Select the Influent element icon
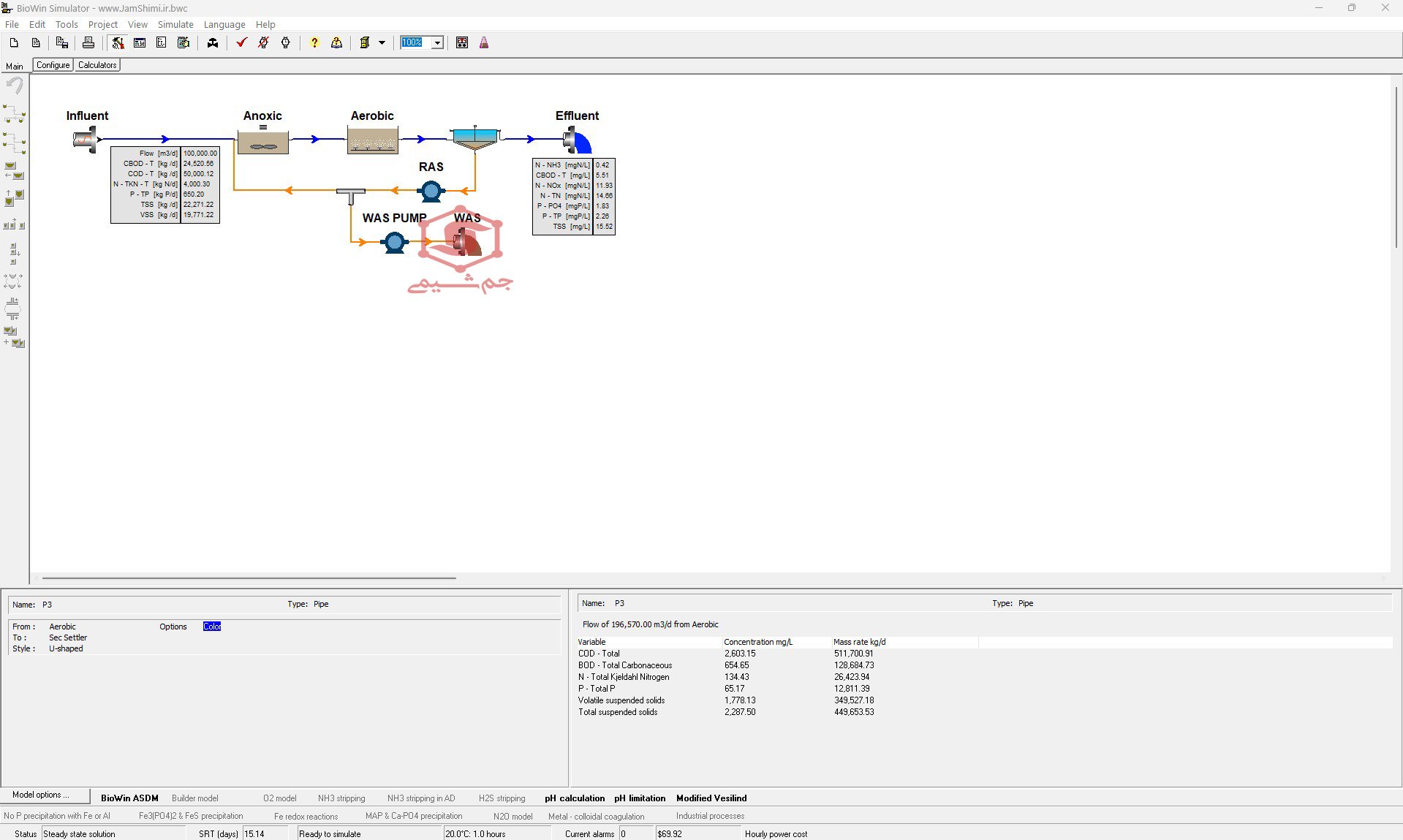 86,139
